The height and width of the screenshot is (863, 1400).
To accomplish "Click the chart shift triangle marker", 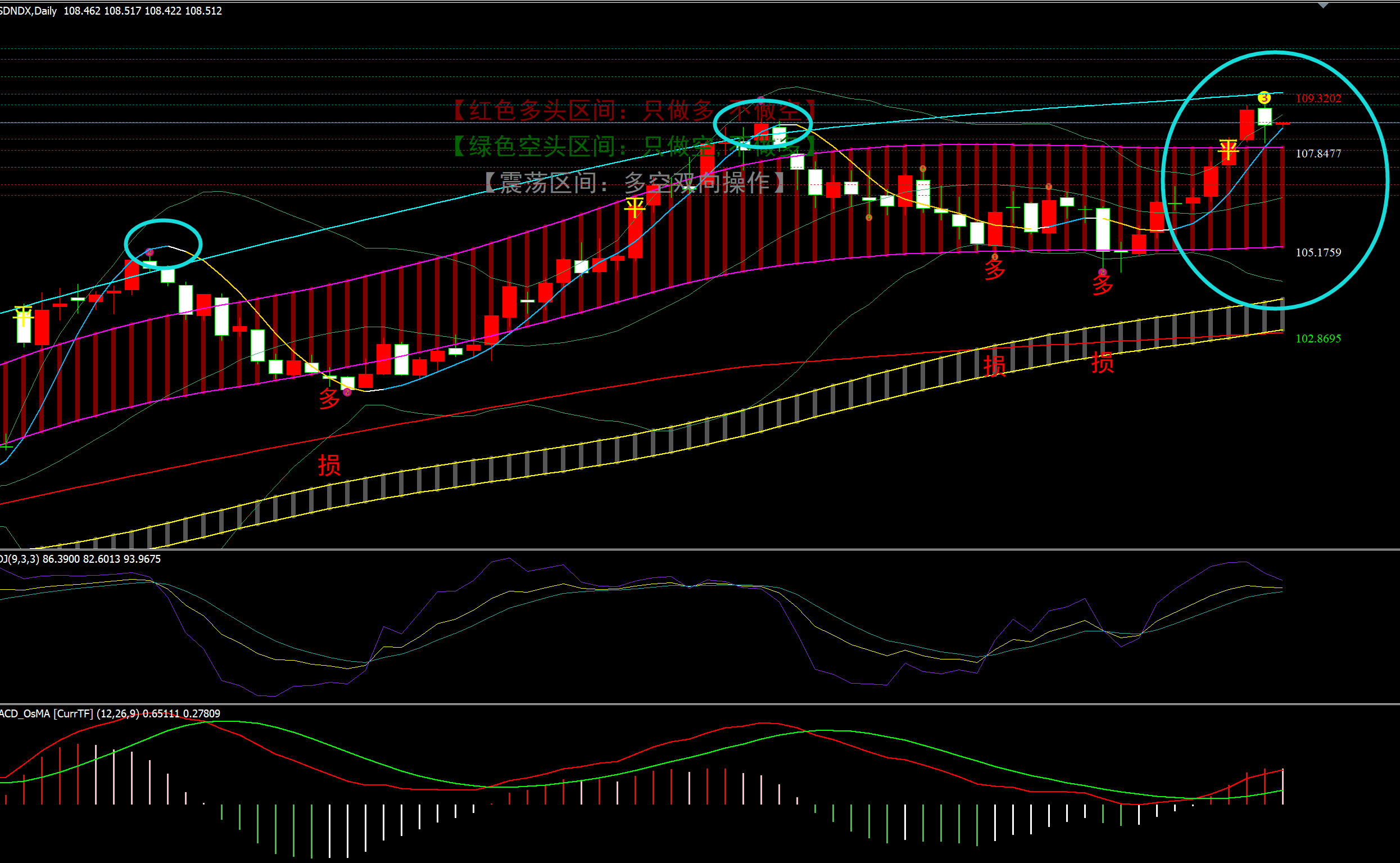I will point(1323,6).
